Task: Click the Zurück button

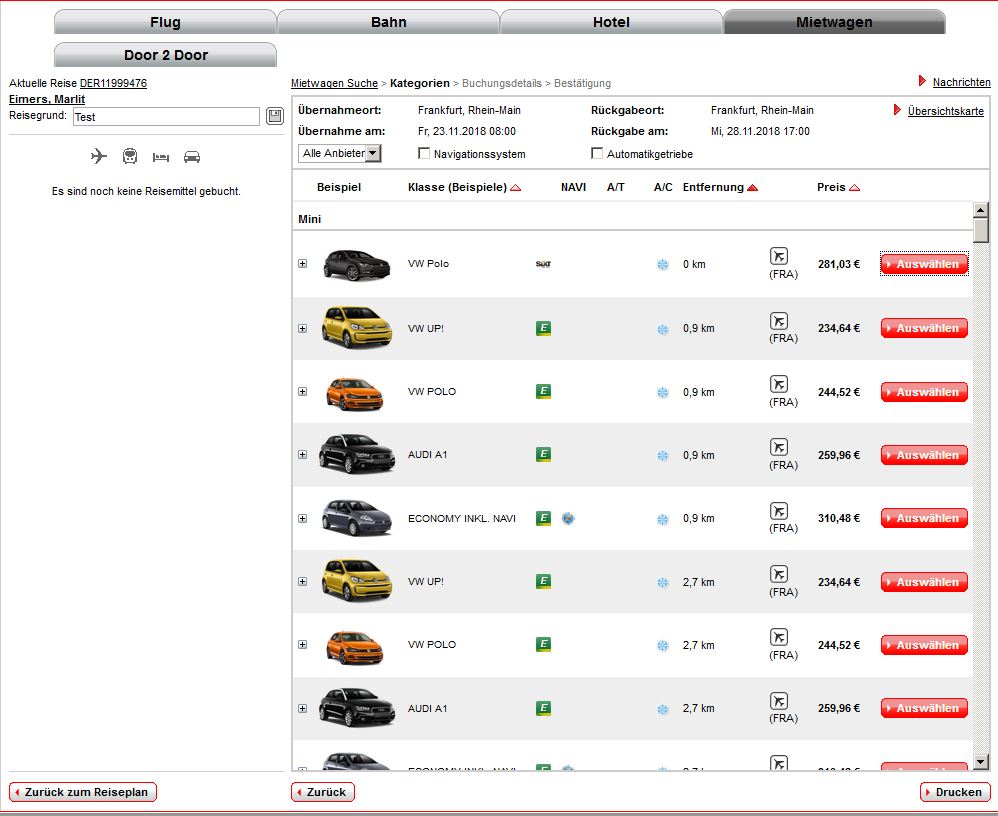Action: point(323,792)
